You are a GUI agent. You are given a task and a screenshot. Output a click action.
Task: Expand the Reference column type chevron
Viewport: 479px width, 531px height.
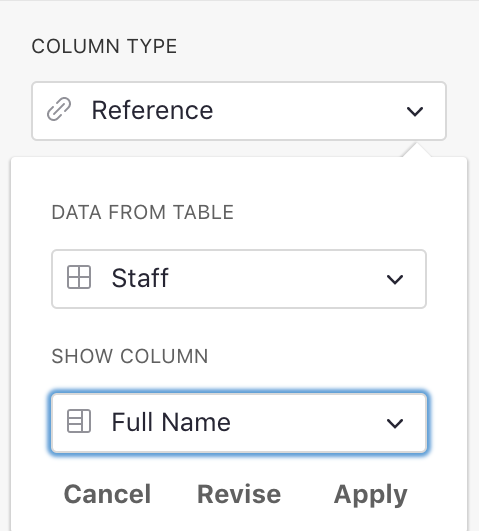415,111
